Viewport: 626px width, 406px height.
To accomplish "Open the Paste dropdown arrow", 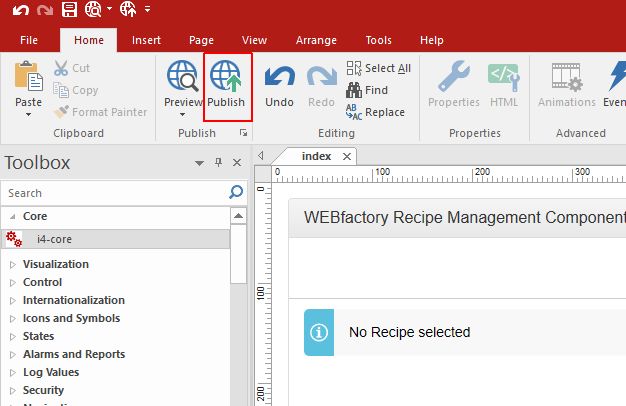I will pos(28,115).
